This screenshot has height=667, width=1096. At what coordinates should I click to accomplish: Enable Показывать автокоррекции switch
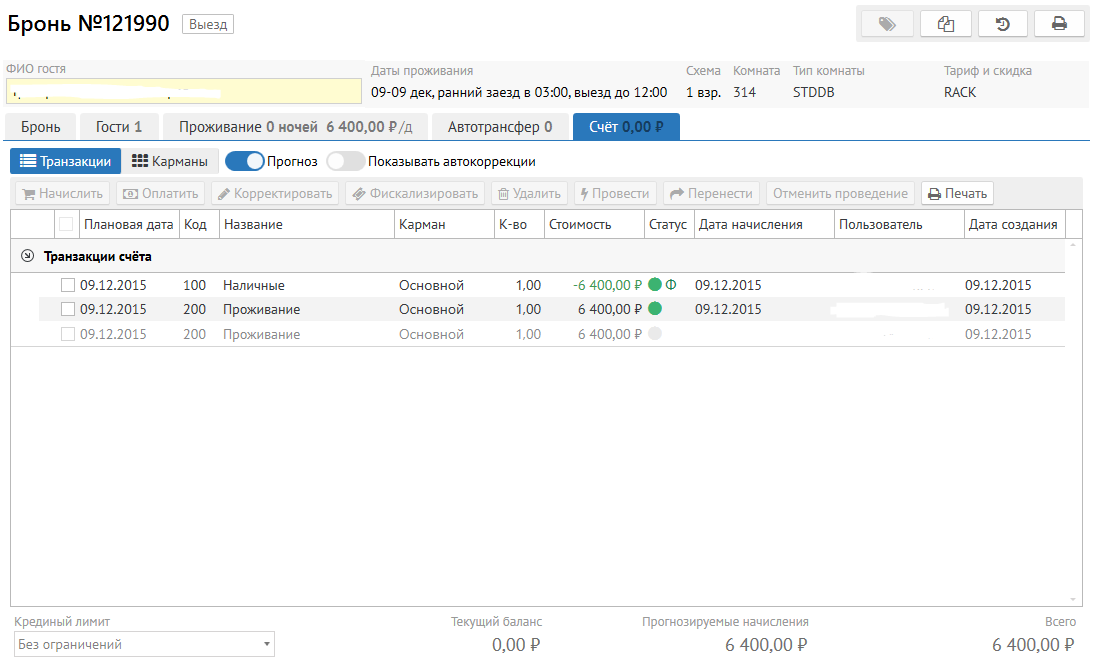pyautogui.click(x=346, y=161)
